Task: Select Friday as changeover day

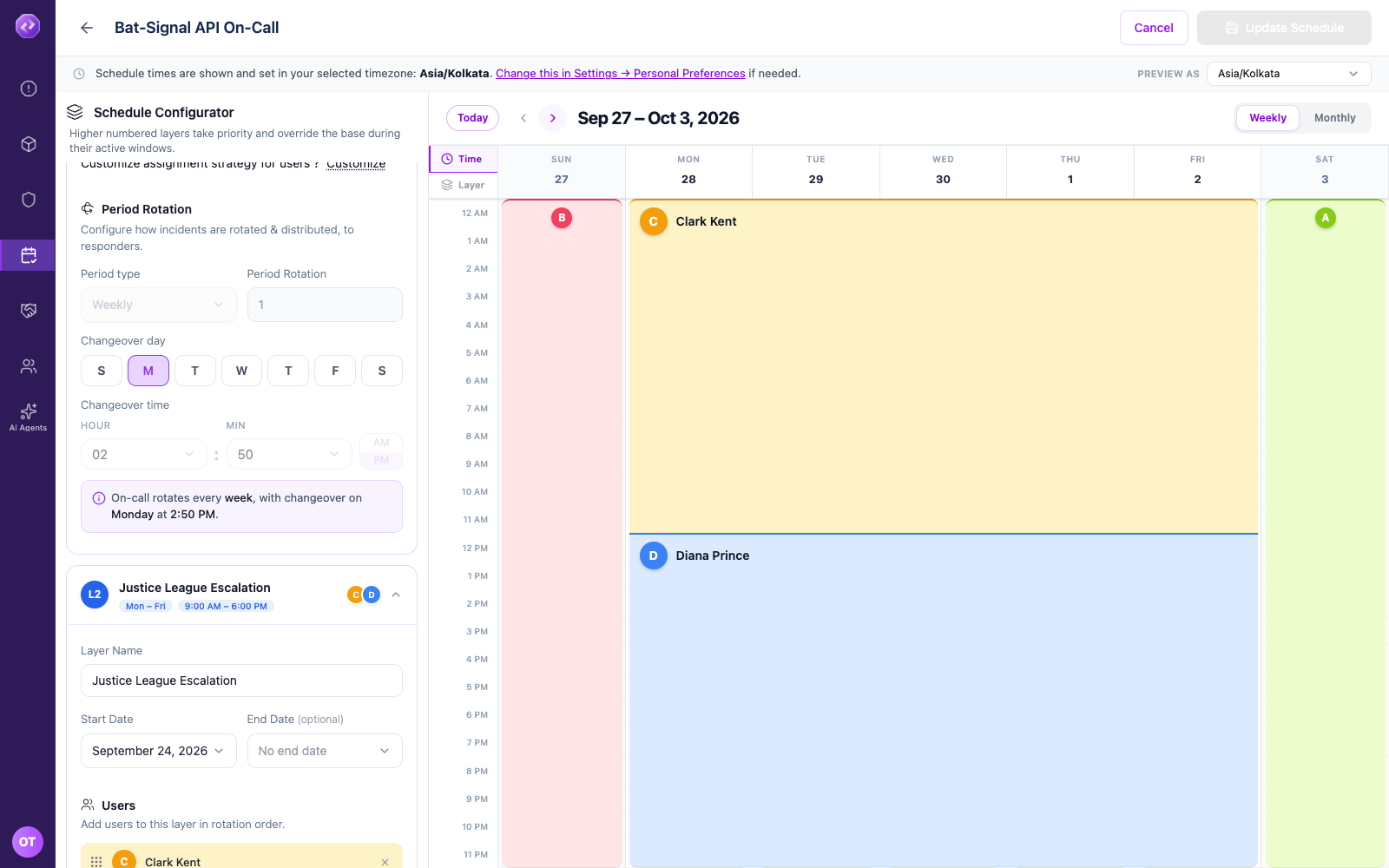Action: pos(335,371)
